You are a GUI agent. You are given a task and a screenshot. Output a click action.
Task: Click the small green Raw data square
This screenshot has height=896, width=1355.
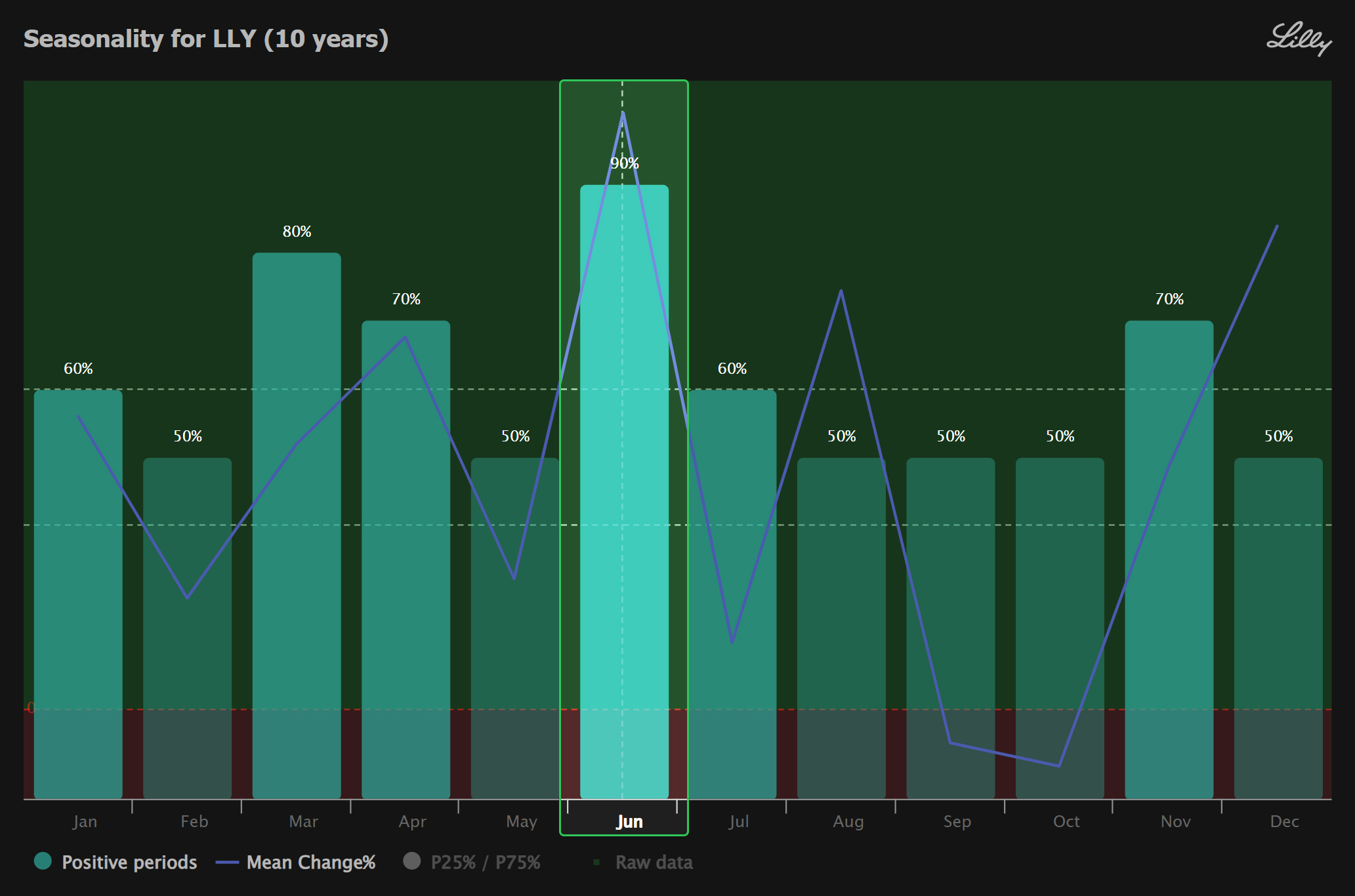(596, 863)
